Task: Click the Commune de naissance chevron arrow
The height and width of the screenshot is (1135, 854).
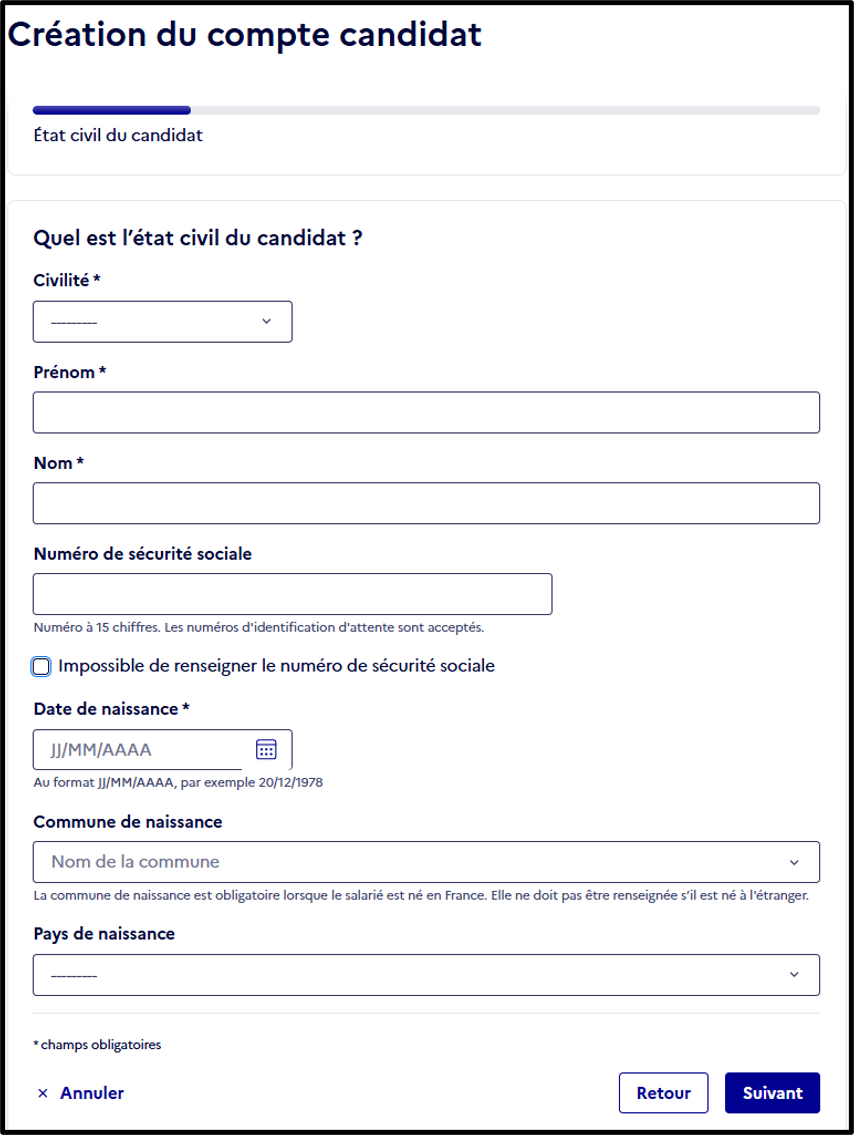Action: [794, 862]
